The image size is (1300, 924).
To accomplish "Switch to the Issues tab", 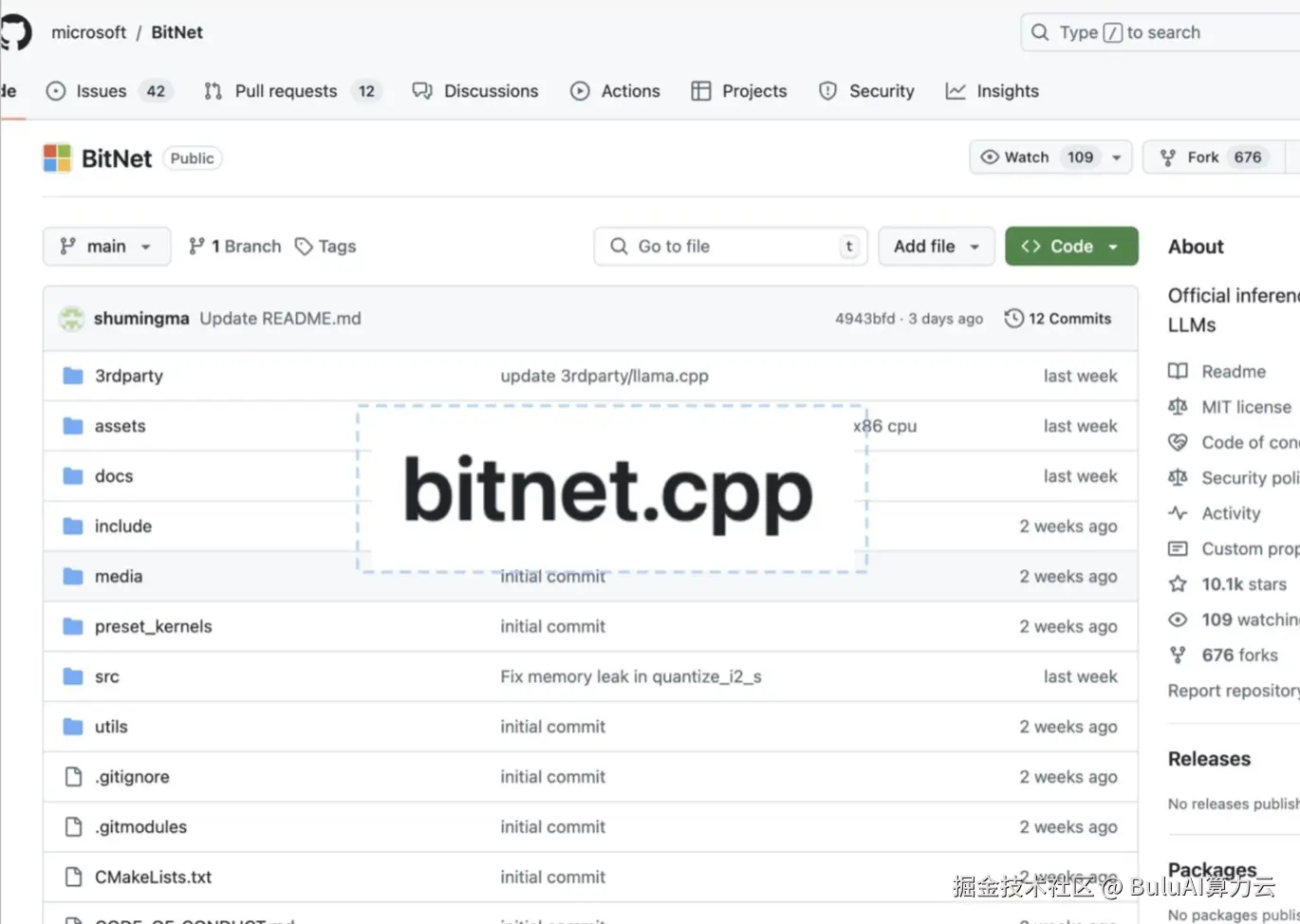I will (108, 91).
